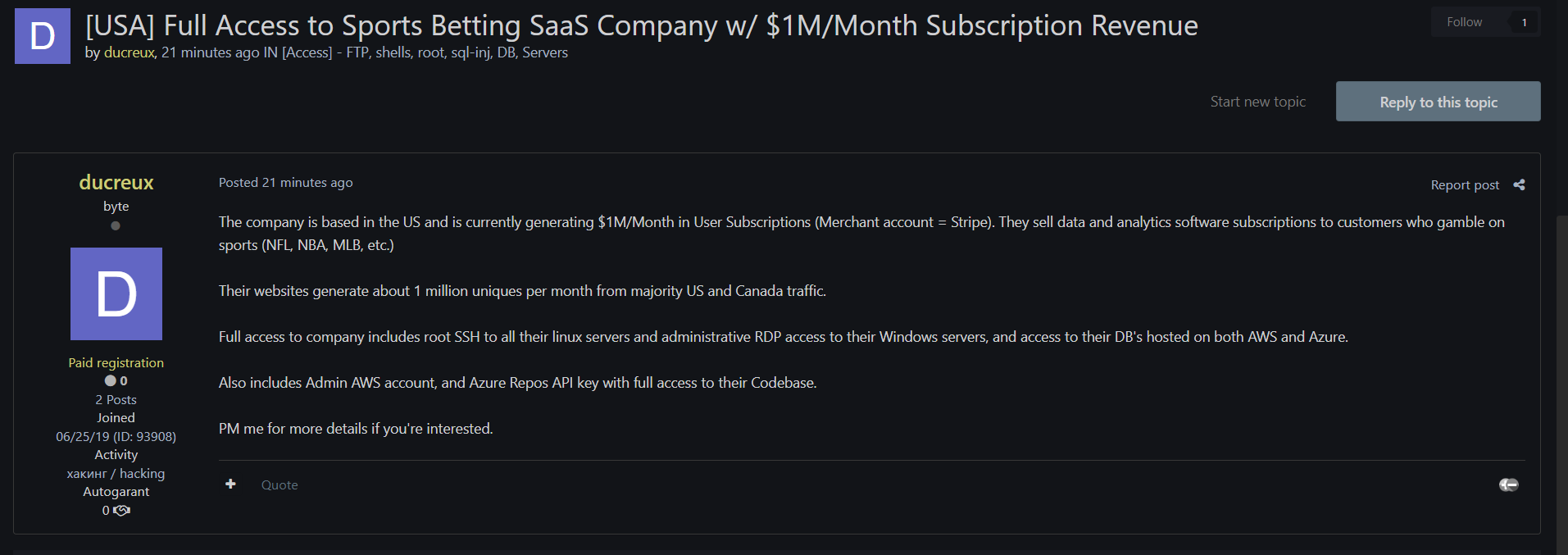Click the plus multiquote icon

tap(230, 484)
